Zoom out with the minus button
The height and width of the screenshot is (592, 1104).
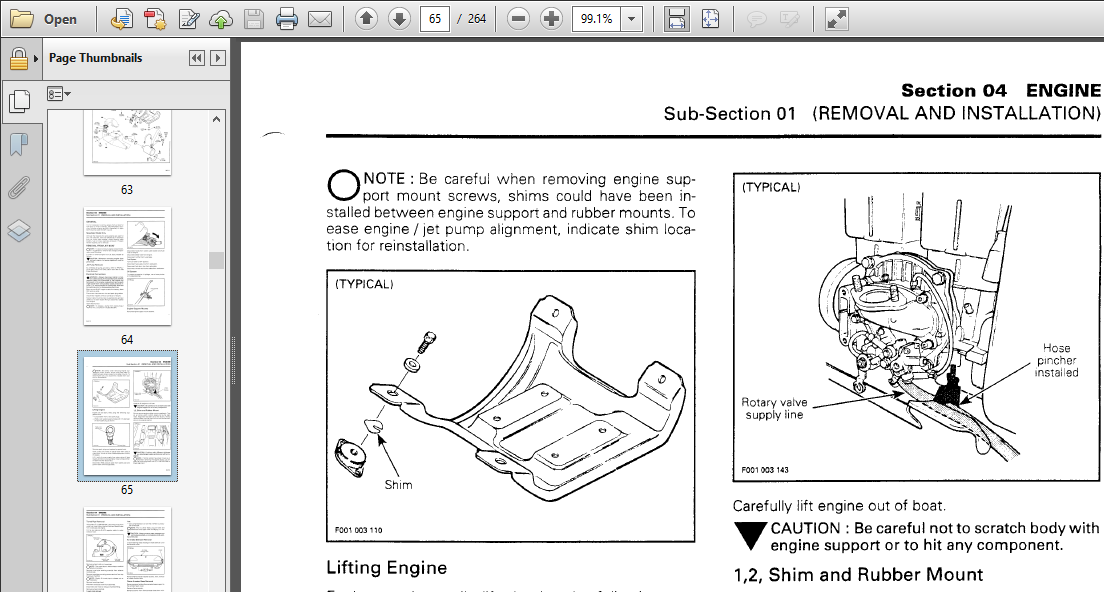tap(518, 19)
